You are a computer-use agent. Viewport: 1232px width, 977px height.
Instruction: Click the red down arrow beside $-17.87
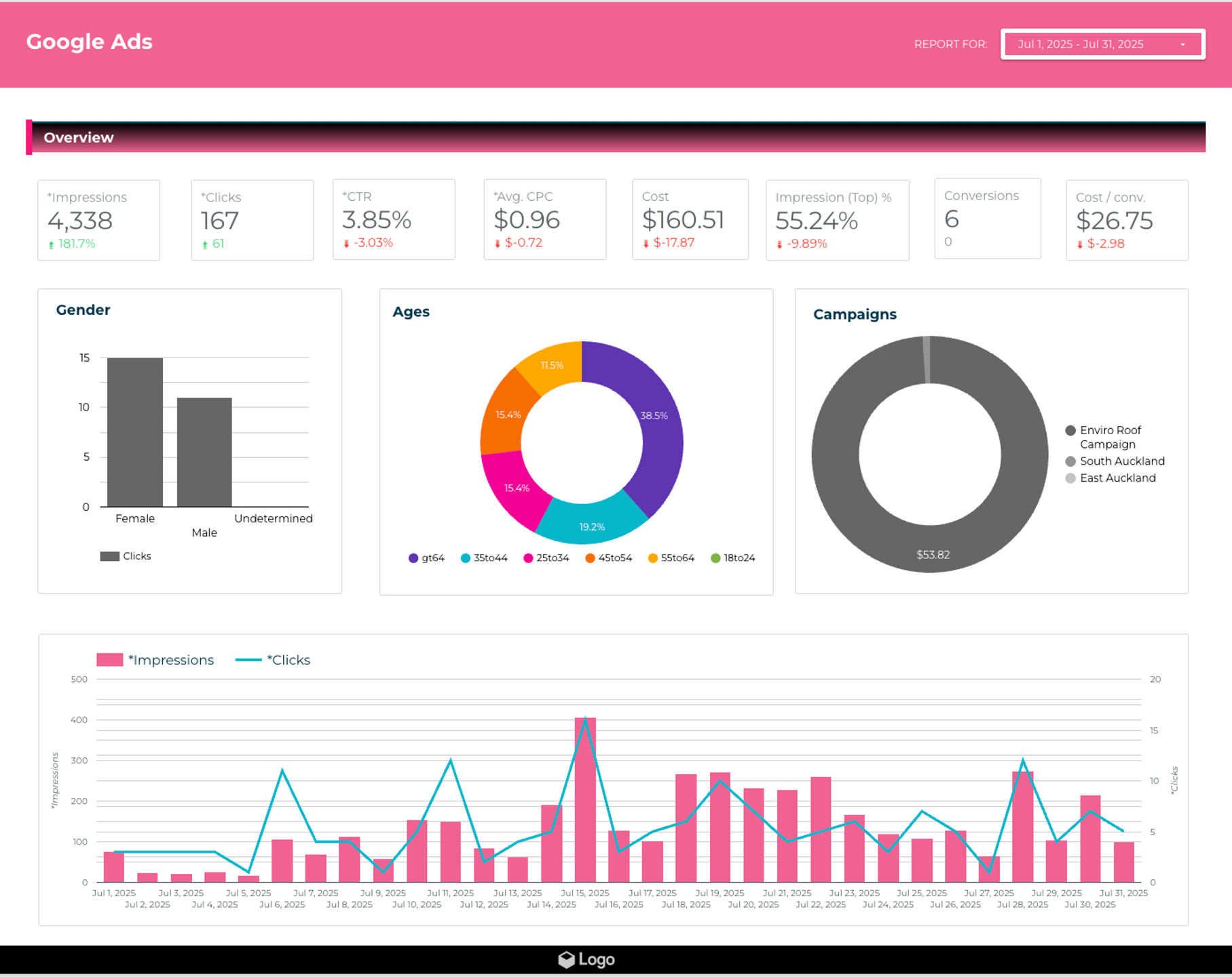(646, 244)
